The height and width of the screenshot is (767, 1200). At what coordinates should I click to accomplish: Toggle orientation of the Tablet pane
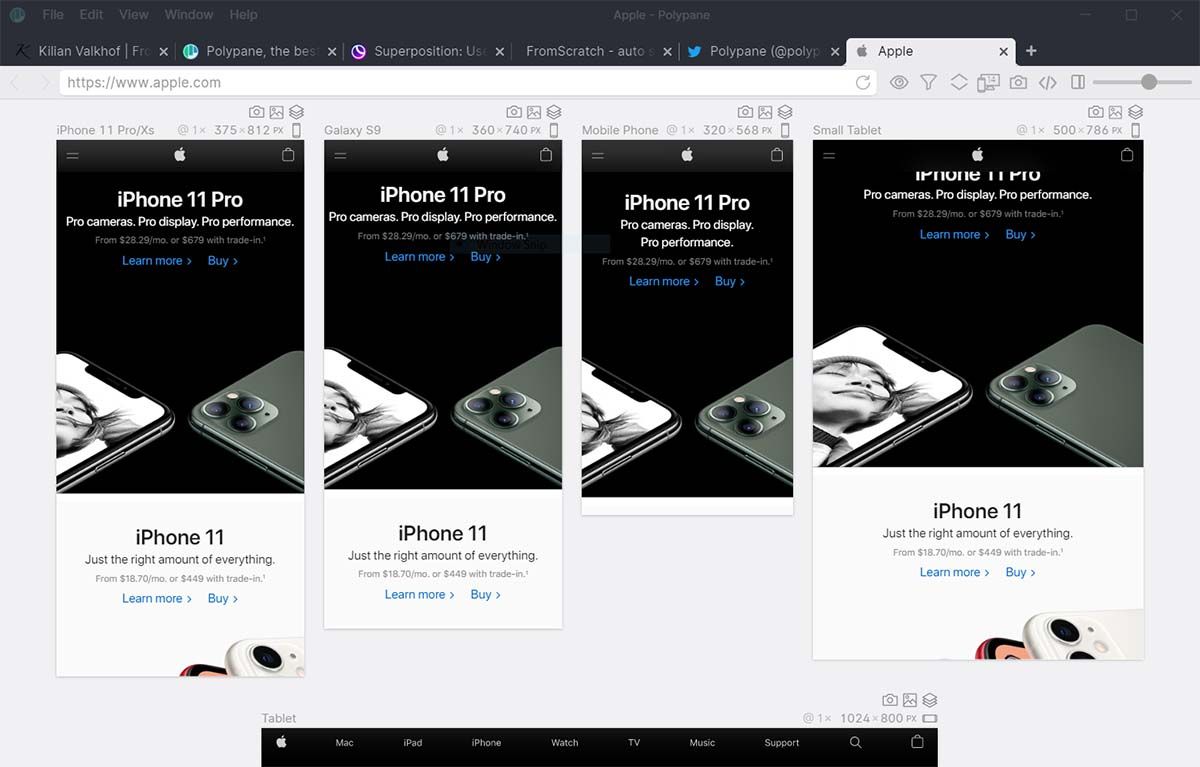[930, 718]
